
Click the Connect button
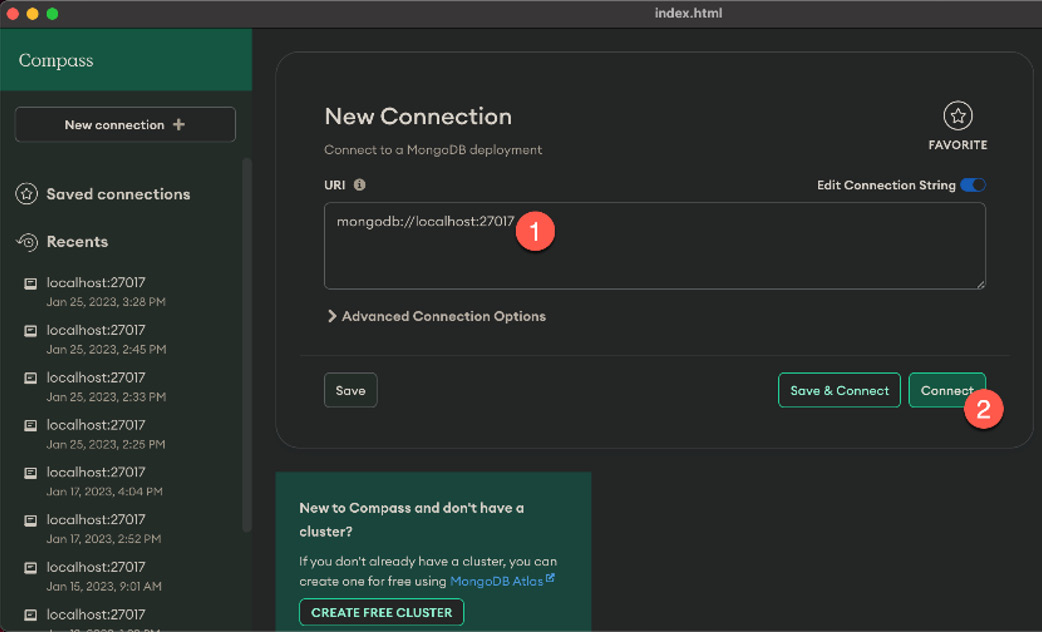(947, 390)
